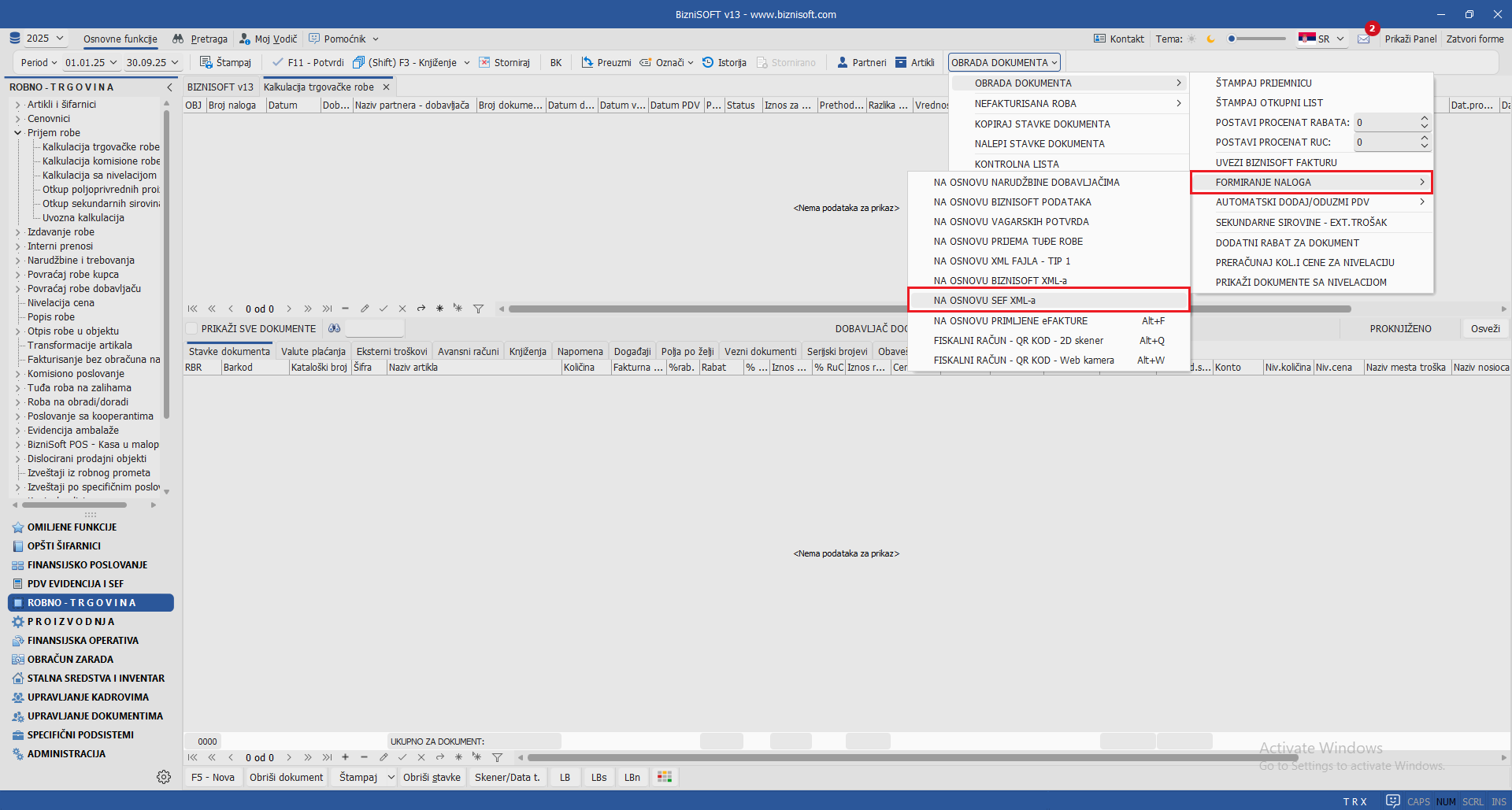This screenshot has height=810, width=1512.
Task: Click the Štampaj printer icon in top toolbar
Action: click(x=206, y=62)
